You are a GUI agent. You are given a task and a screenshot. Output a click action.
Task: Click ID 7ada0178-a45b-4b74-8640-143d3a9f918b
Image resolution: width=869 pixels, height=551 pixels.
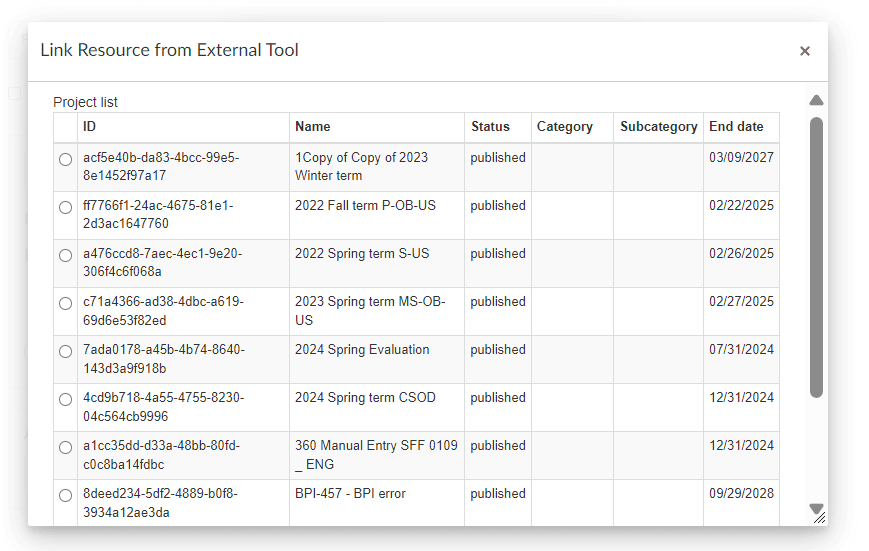[163, 359]
